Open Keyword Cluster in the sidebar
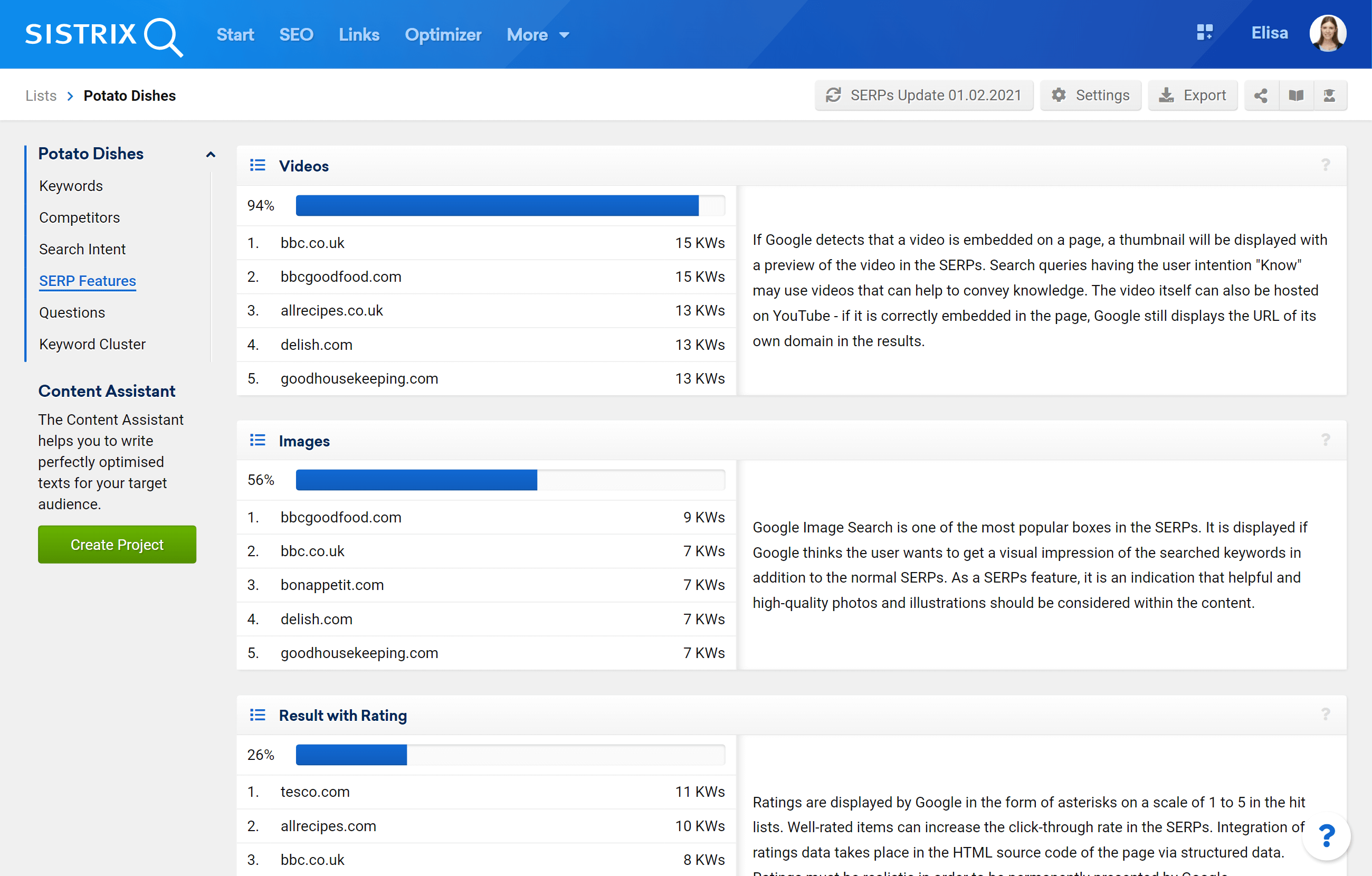This screenshot has width=1372, height=876. coord(93,344)
